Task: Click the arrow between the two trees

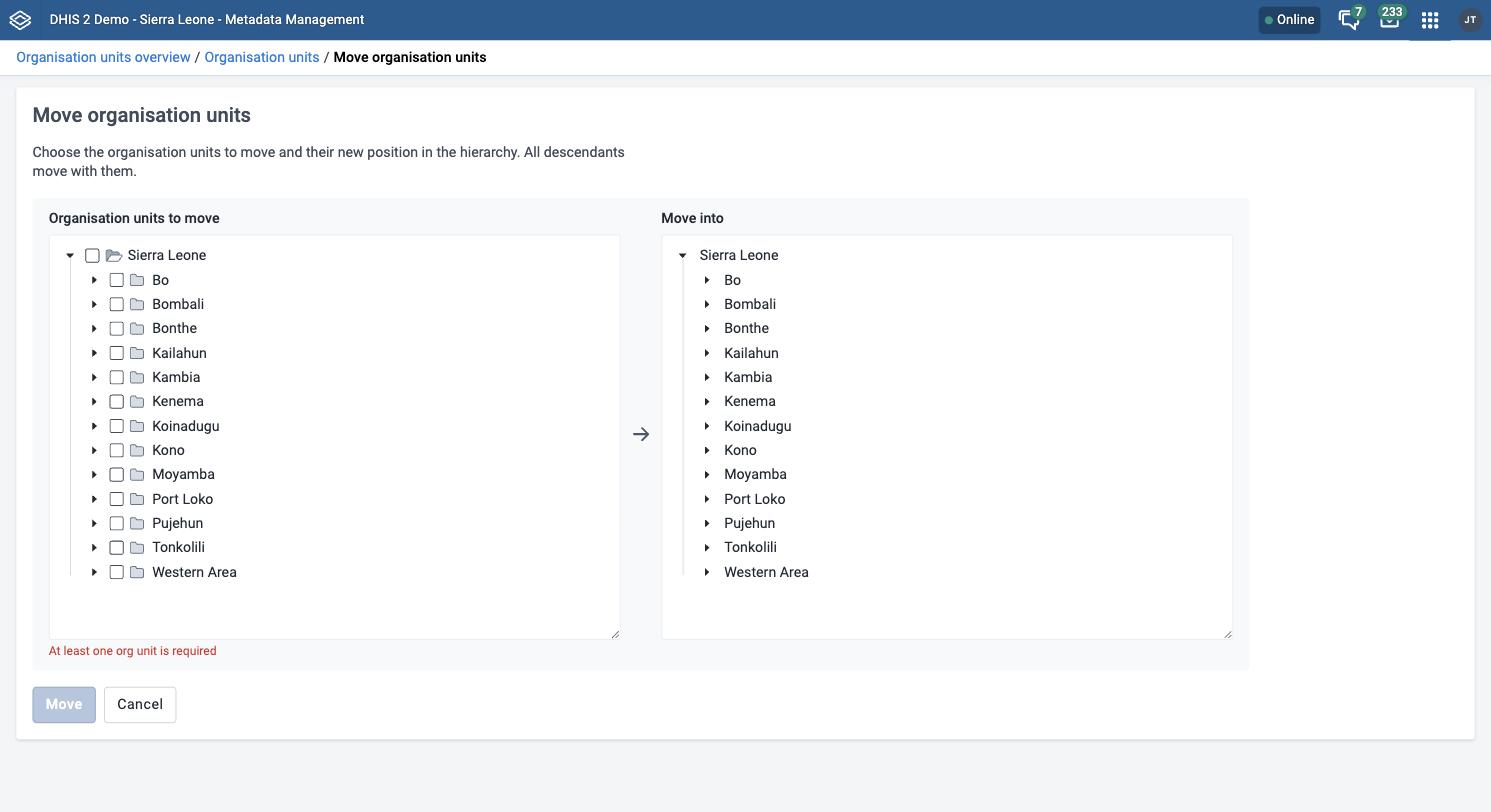Action: pos(641,434)
